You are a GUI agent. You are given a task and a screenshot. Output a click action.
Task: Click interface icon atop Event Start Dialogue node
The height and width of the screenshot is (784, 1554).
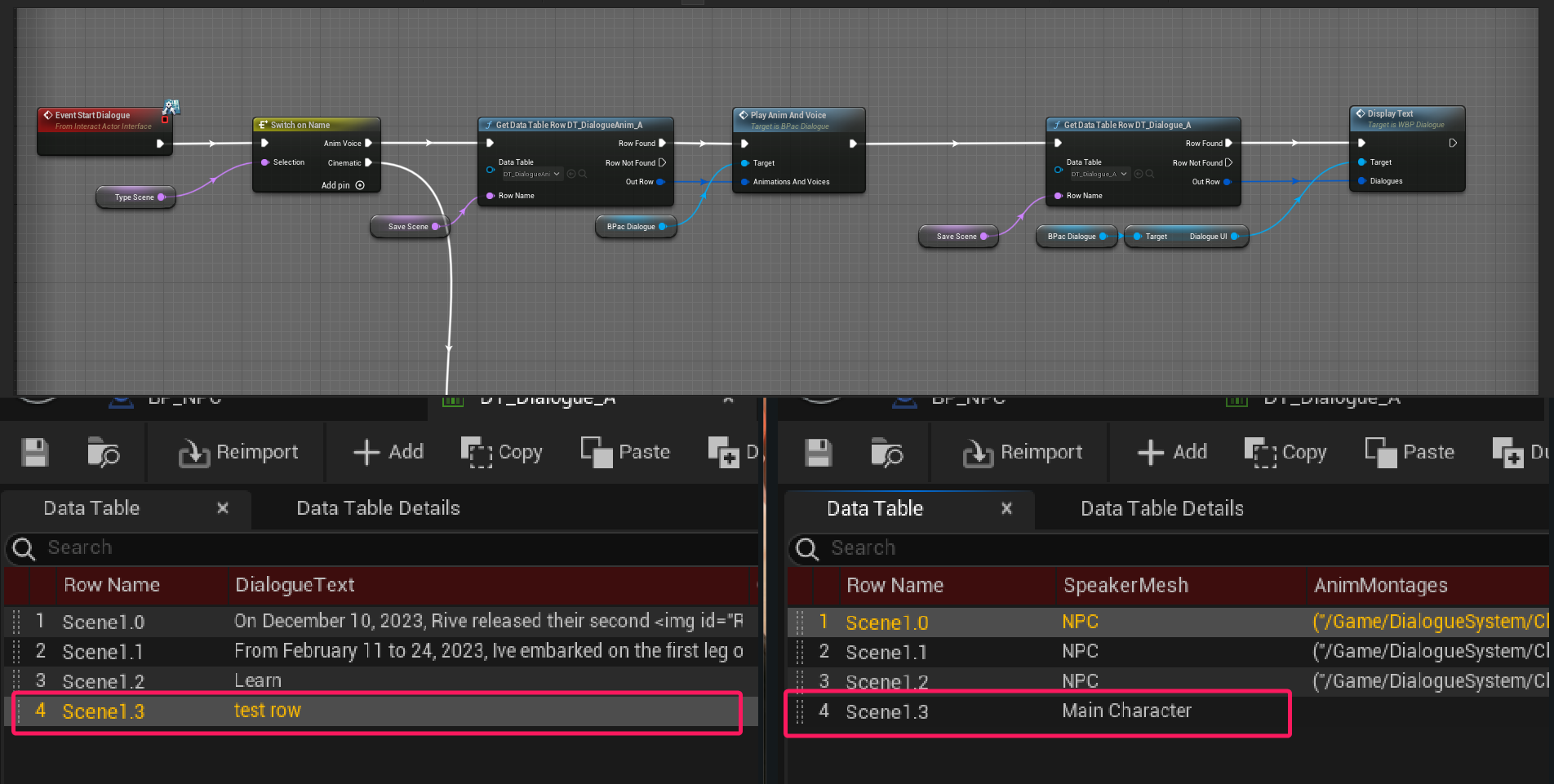(171, 107)
